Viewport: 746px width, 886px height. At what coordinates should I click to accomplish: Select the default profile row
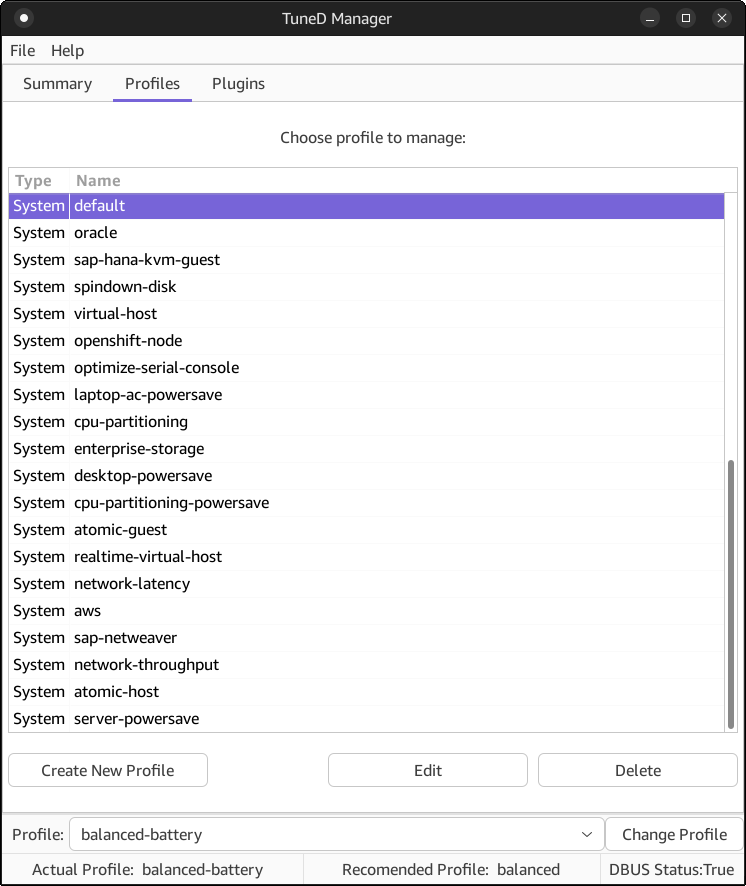coord(366,206)
